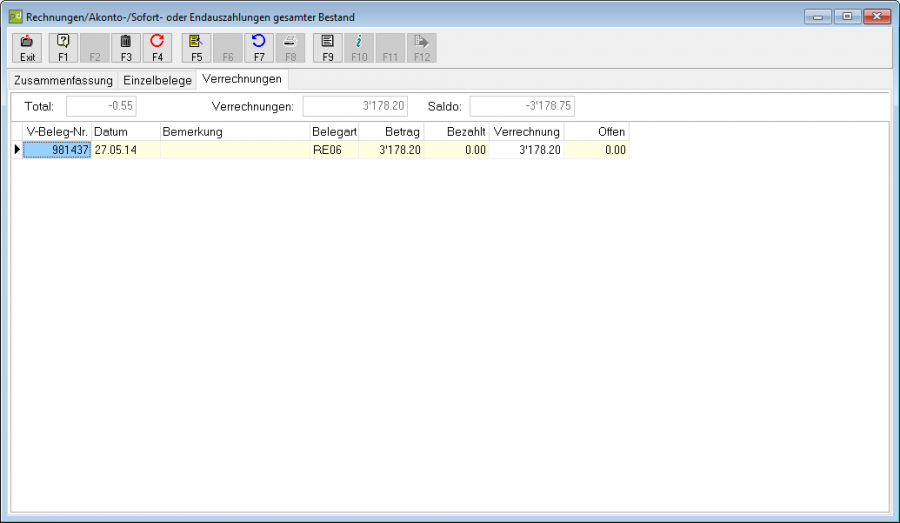Click the Belegart column header
The width and height of the screenshot is (900, 523).
(x=335, y=132)
